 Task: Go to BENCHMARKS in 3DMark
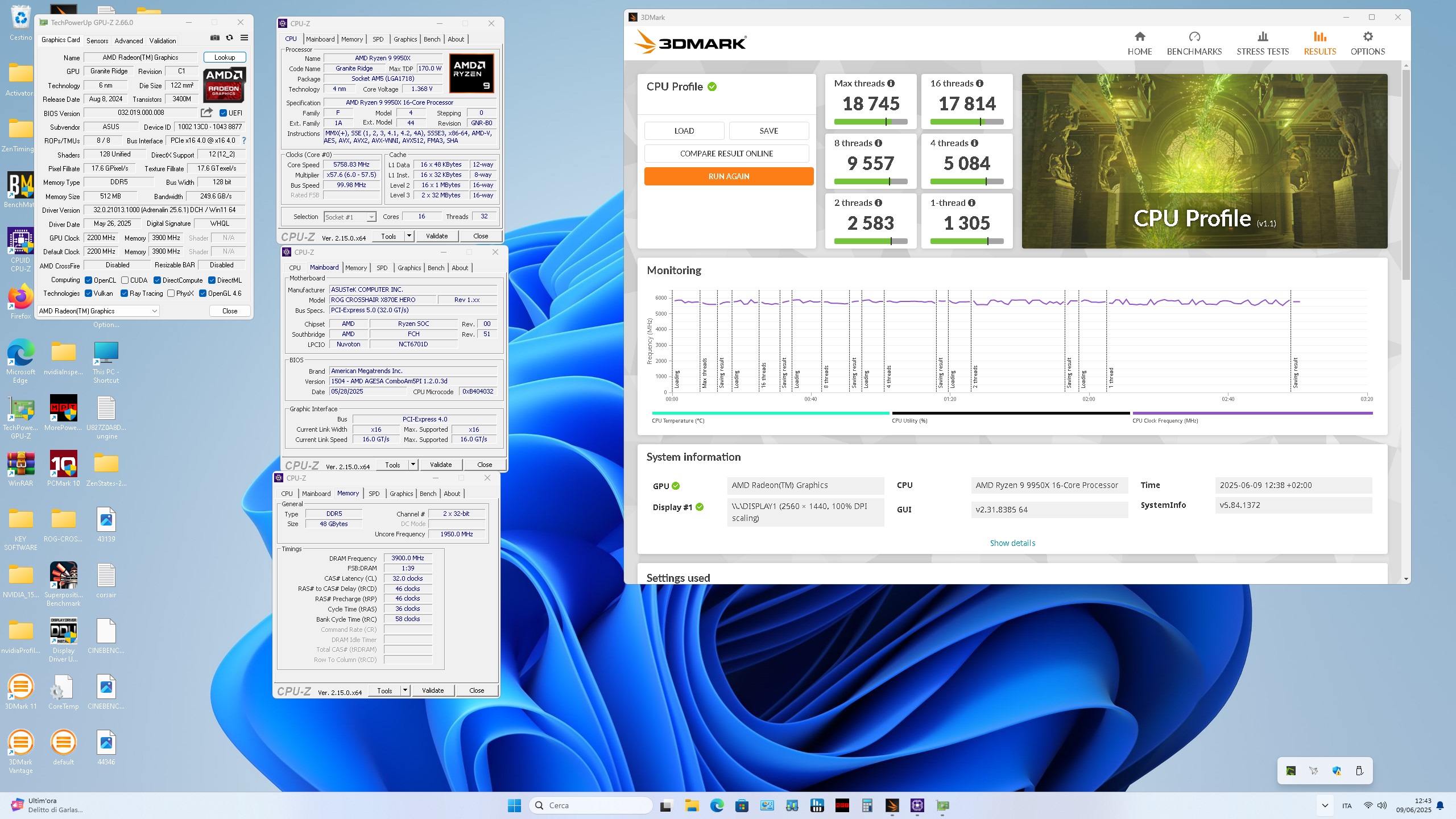[1194, 43]
